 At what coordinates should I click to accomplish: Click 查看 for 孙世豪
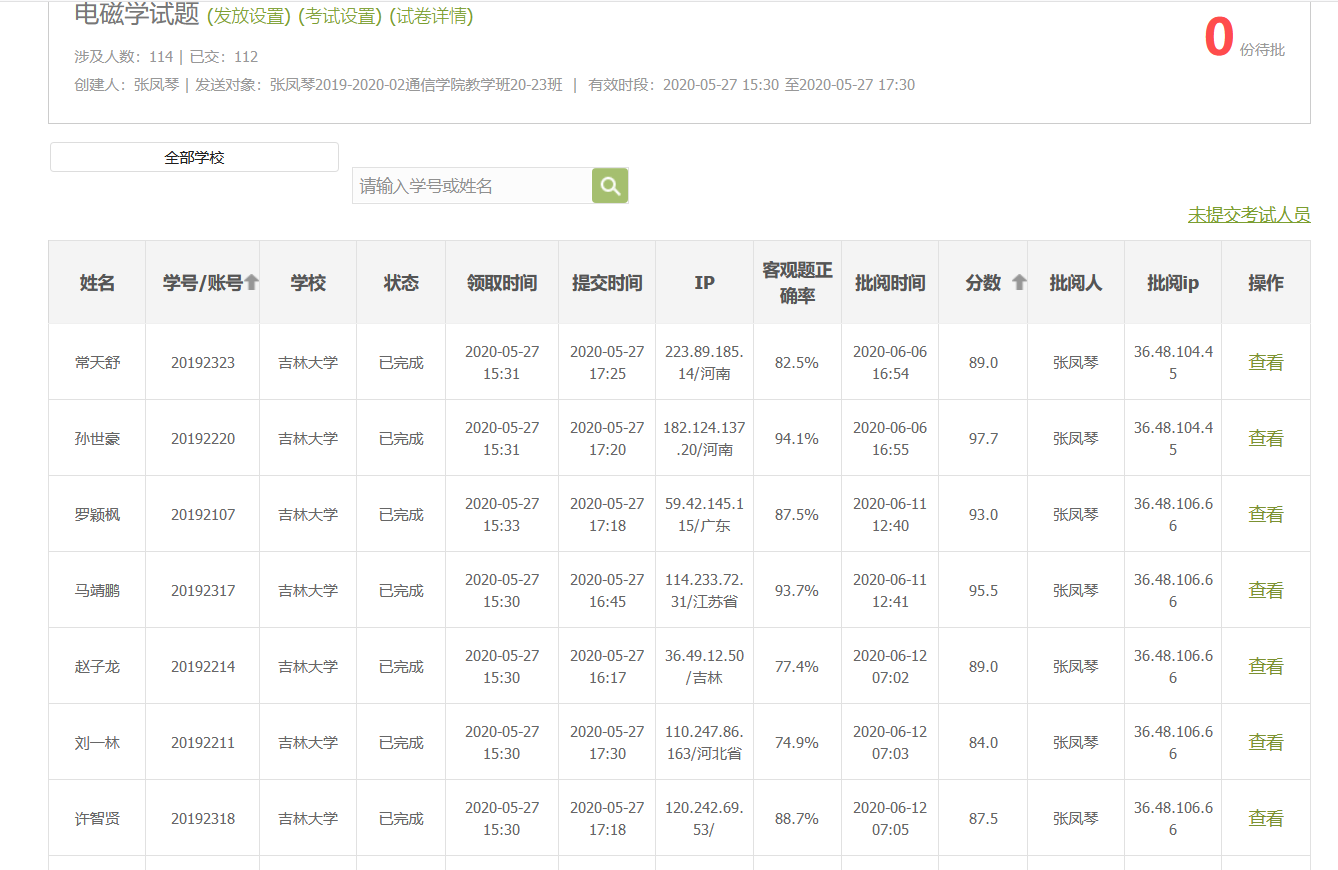point(1266,438)
